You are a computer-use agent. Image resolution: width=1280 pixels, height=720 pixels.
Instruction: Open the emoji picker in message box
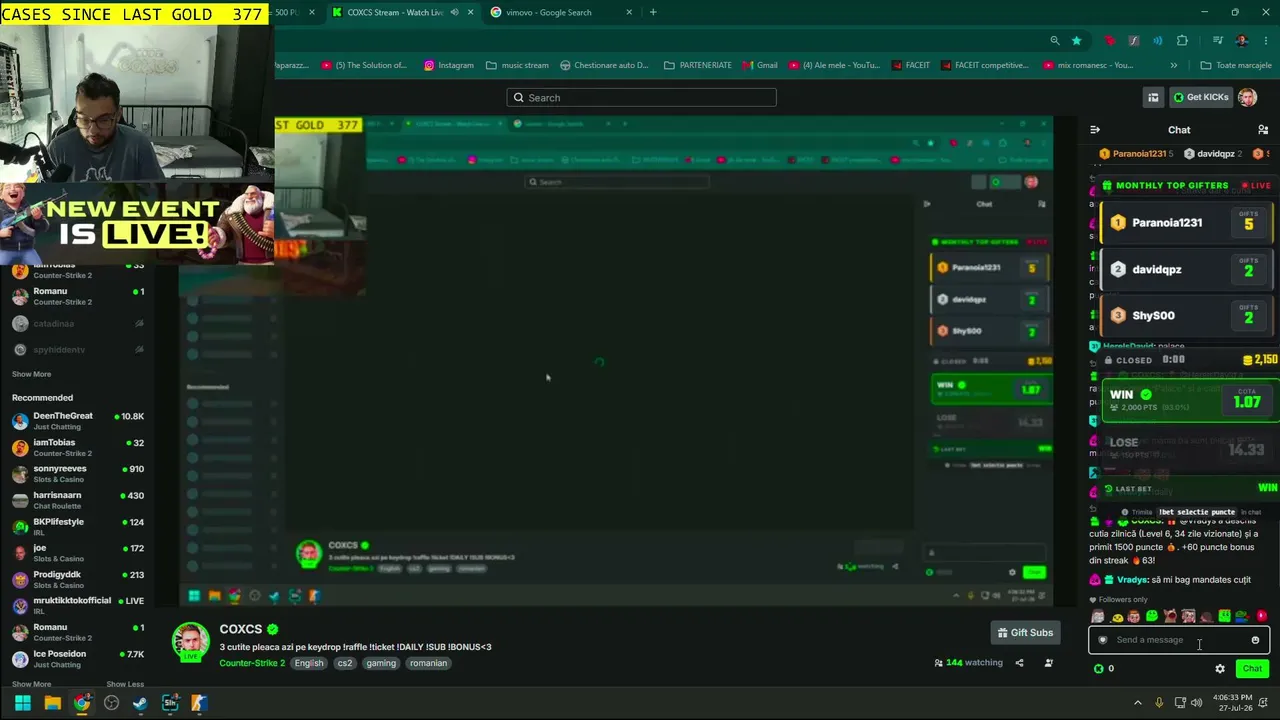coord(1255,640)
